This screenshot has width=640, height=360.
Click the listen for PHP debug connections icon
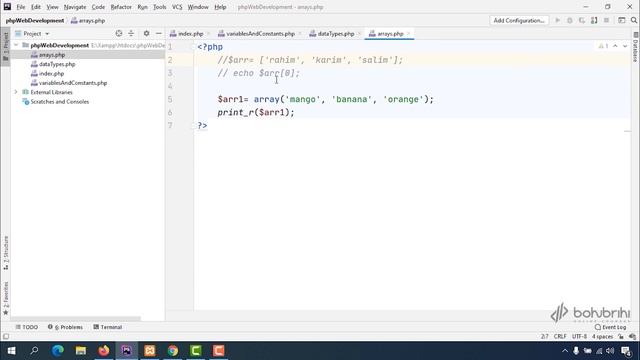[x=594, y=20]
